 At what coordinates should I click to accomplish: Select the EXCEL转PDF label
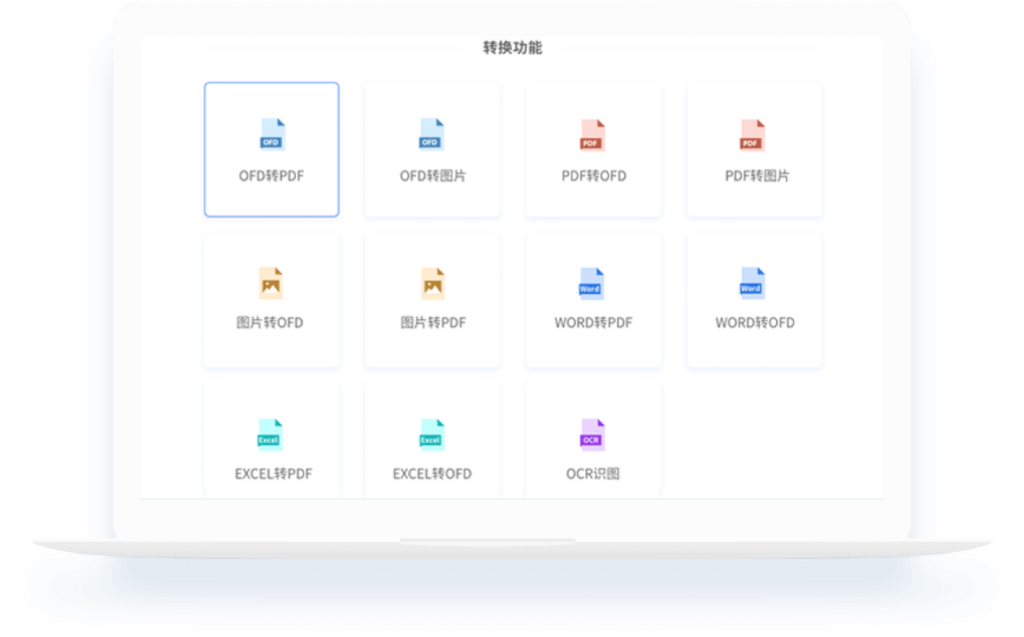(273, 474)
